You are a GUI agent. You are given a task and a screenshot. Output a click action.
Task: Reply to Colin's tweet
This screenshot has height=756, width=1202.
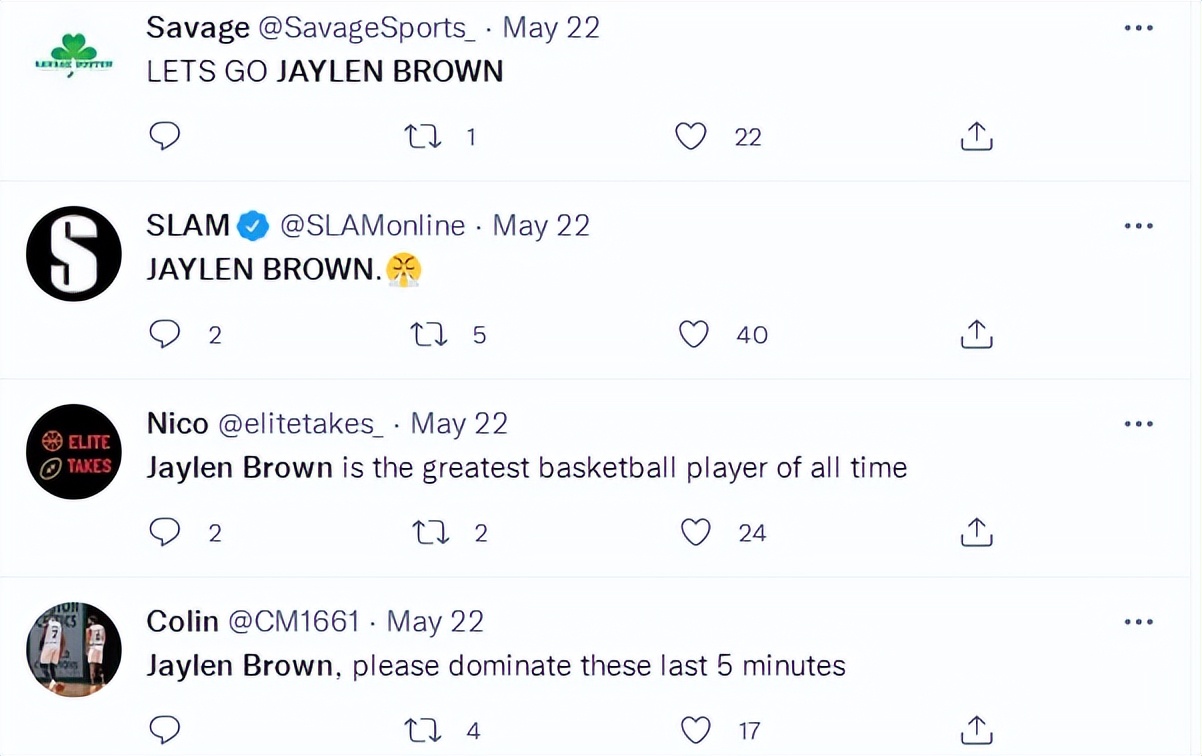pyautogui.click(x=164, y=731)
